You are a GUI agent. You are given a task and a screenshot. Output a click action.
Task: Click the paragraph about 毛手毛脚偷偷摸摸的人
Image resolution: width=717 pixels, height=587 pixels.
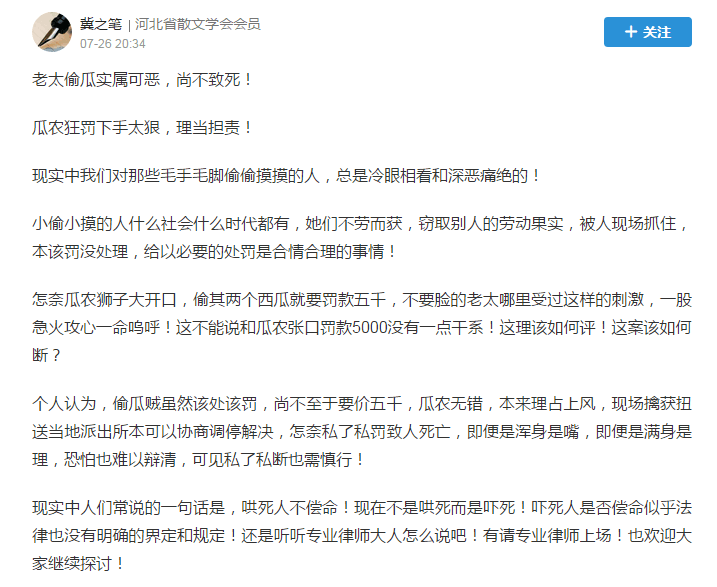click(x=288, y=177)
